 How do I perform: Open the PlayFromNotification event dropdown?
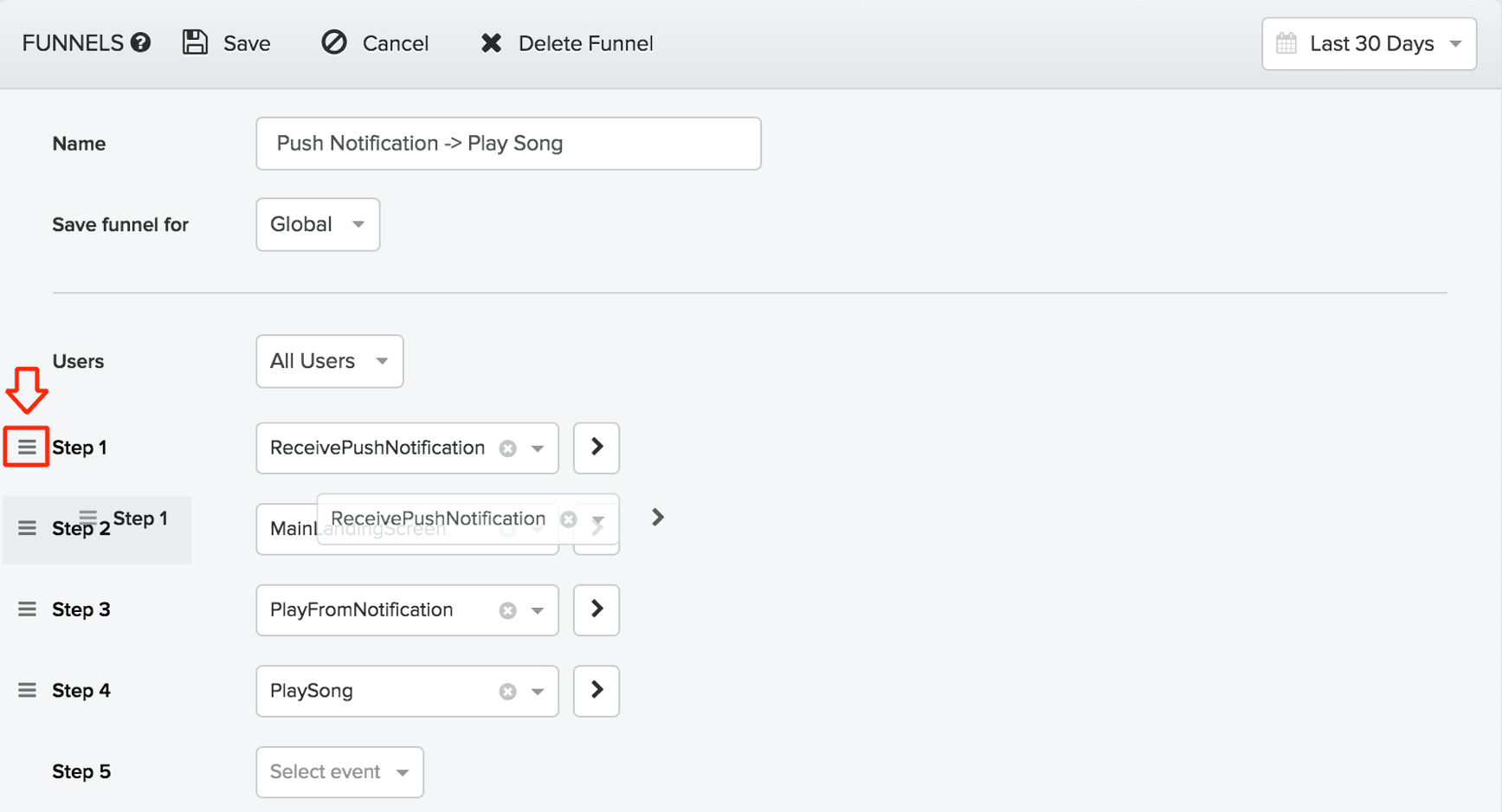point(537,609)
